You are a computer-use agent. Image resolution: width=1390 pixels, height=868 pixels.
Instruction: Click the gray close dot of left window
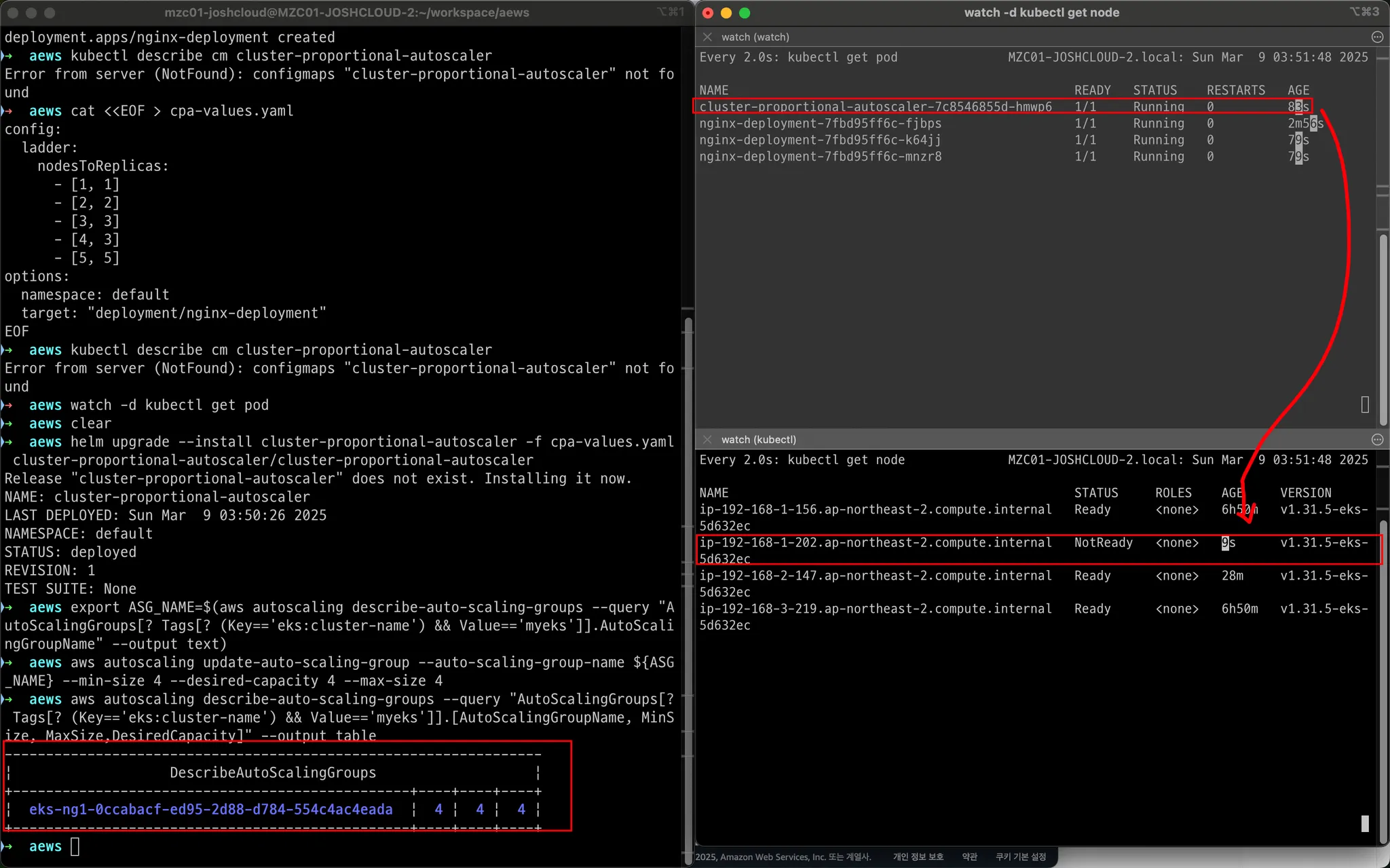click(12, 13)
